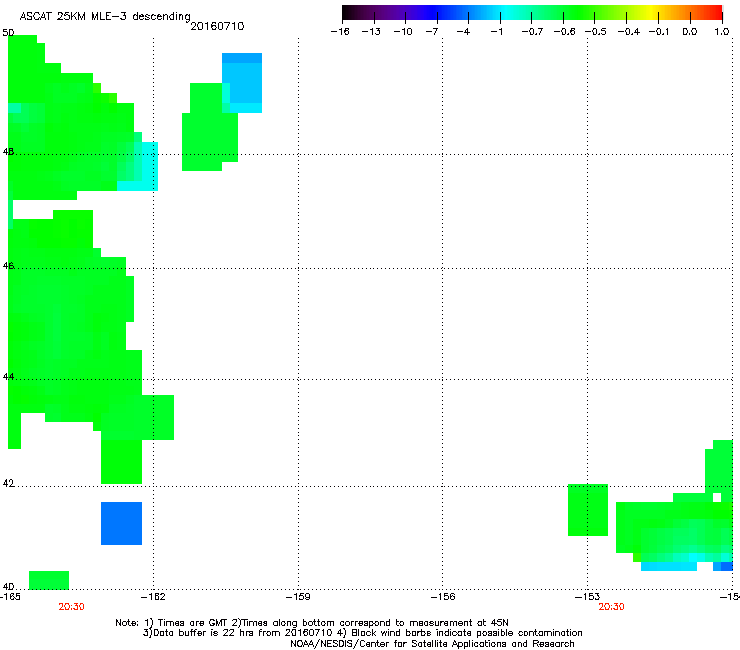Click the -0.6 colorbar tick label

(564, 32)
